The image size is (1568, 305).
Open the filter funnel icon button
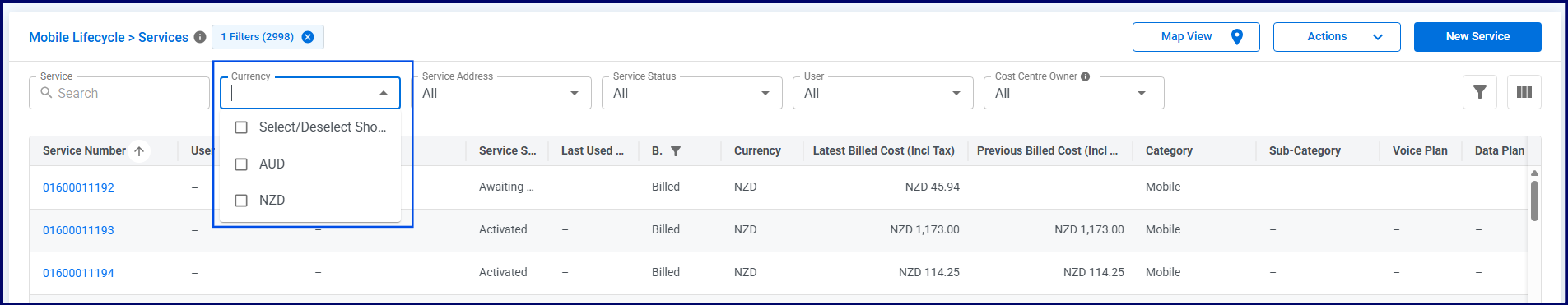point(1480,92)
